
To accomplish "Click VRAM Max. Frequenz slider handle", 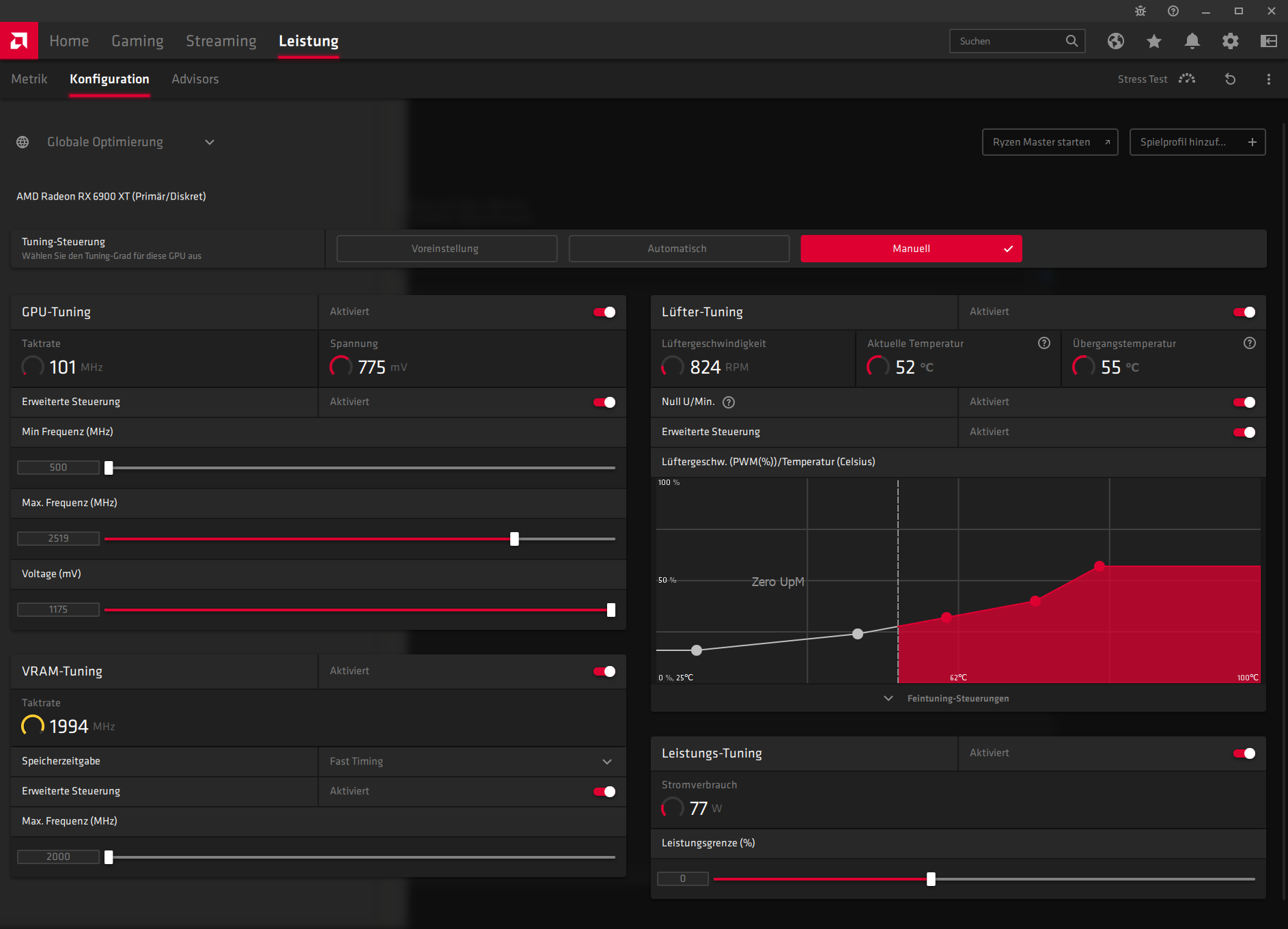I will (x=109, y=857).
